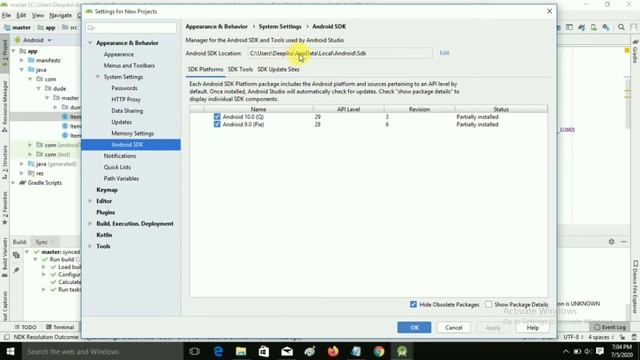Open the Mail icon on the taskbar
The height and width of the screenshot is (360, 640).
click(x=287, y=351)
